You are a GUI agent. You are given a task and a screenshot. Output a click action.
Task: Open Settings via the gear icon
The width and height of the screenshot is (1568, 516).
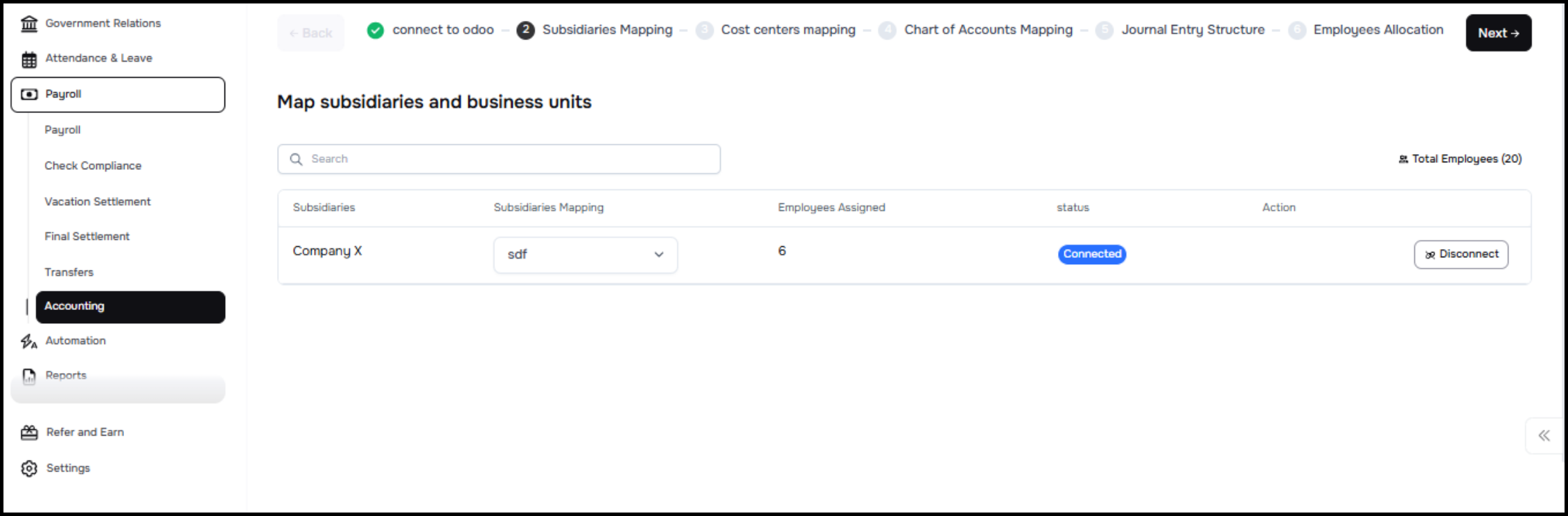(29, 469)
